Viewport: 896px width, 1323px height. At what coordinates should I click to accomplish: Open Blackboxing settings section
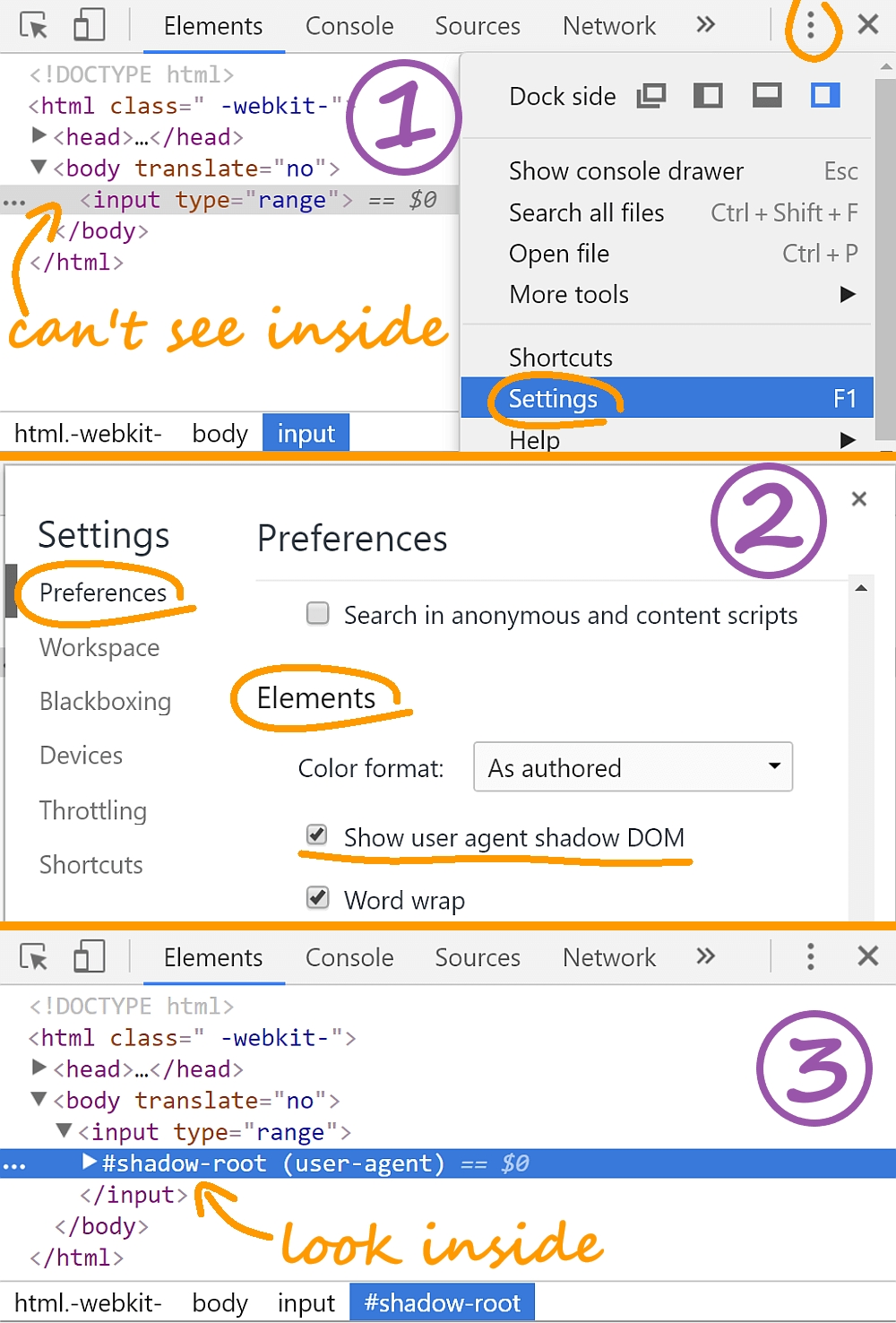pos(105,701)
